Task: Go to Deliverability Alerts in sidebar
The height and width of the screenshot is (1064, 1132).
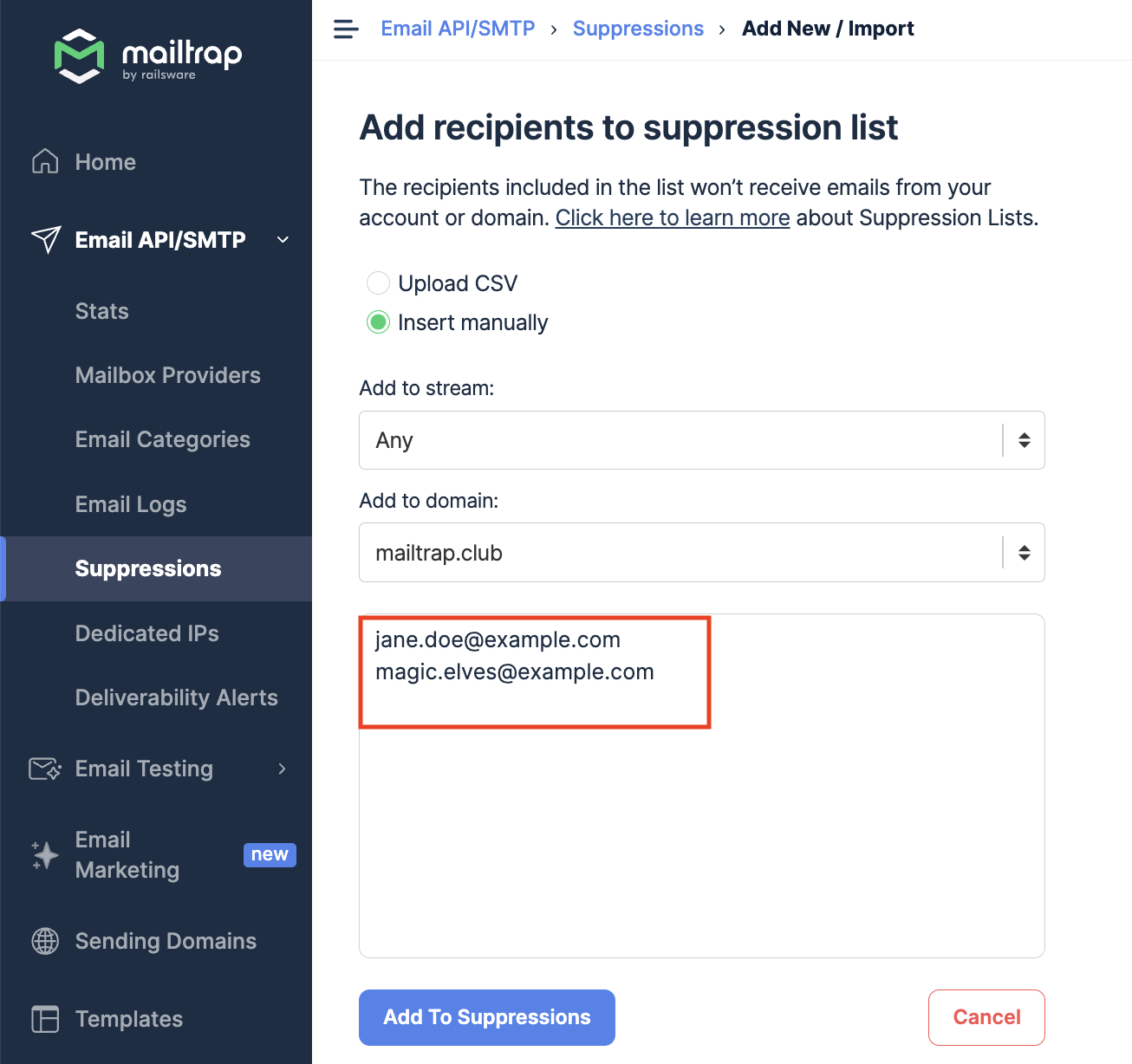Action: (x=176, y=697)
